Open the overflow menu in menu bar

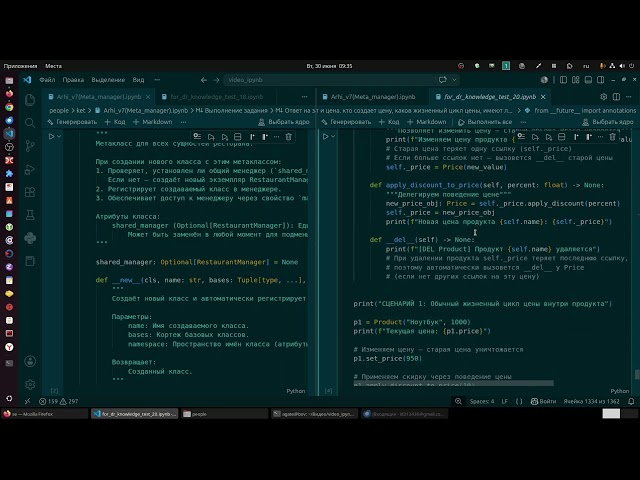(157, 80)
